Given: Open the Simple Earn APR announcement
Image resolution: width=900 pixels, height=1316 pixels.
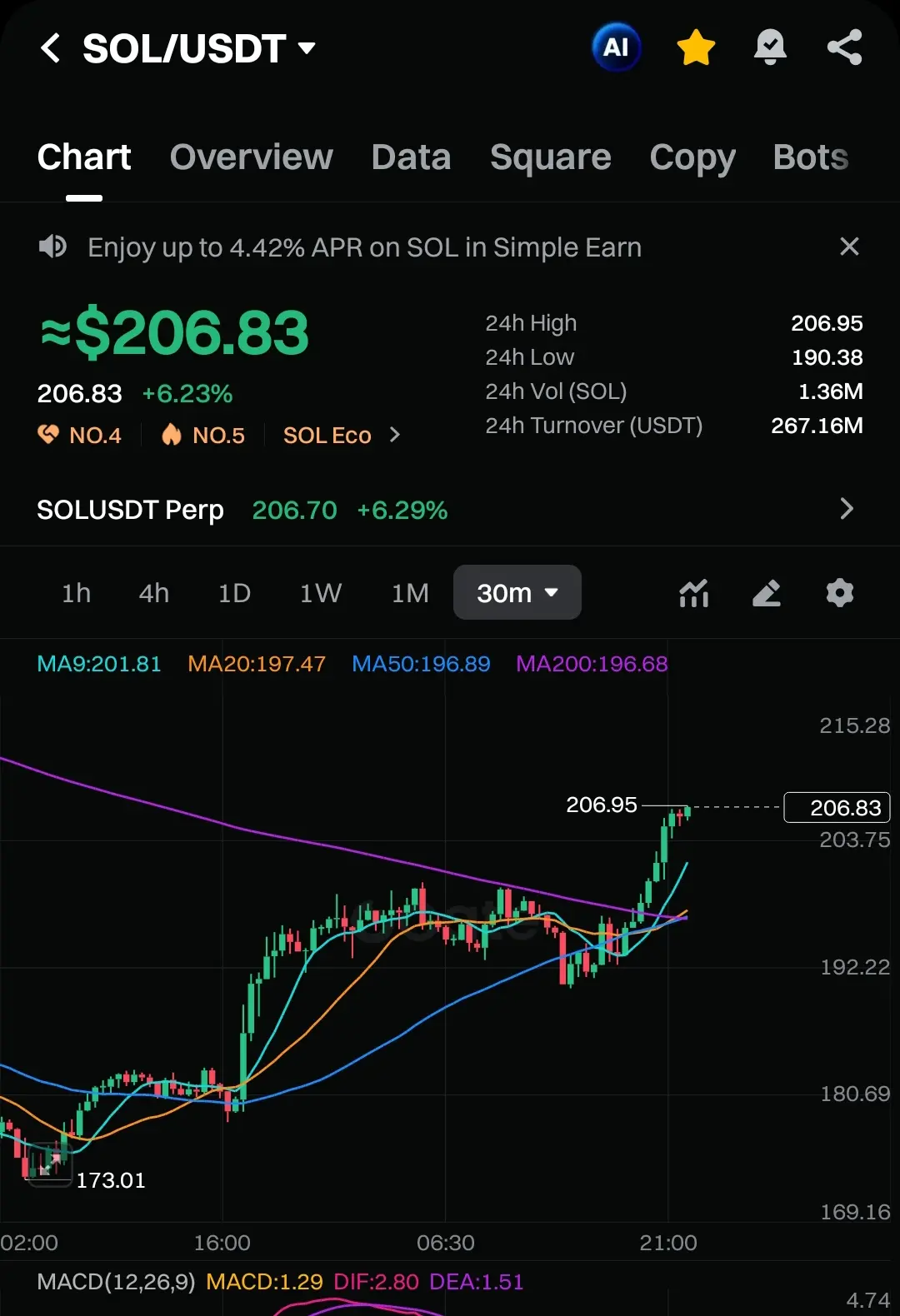Looking at the screenshot, I should [364, 247].
